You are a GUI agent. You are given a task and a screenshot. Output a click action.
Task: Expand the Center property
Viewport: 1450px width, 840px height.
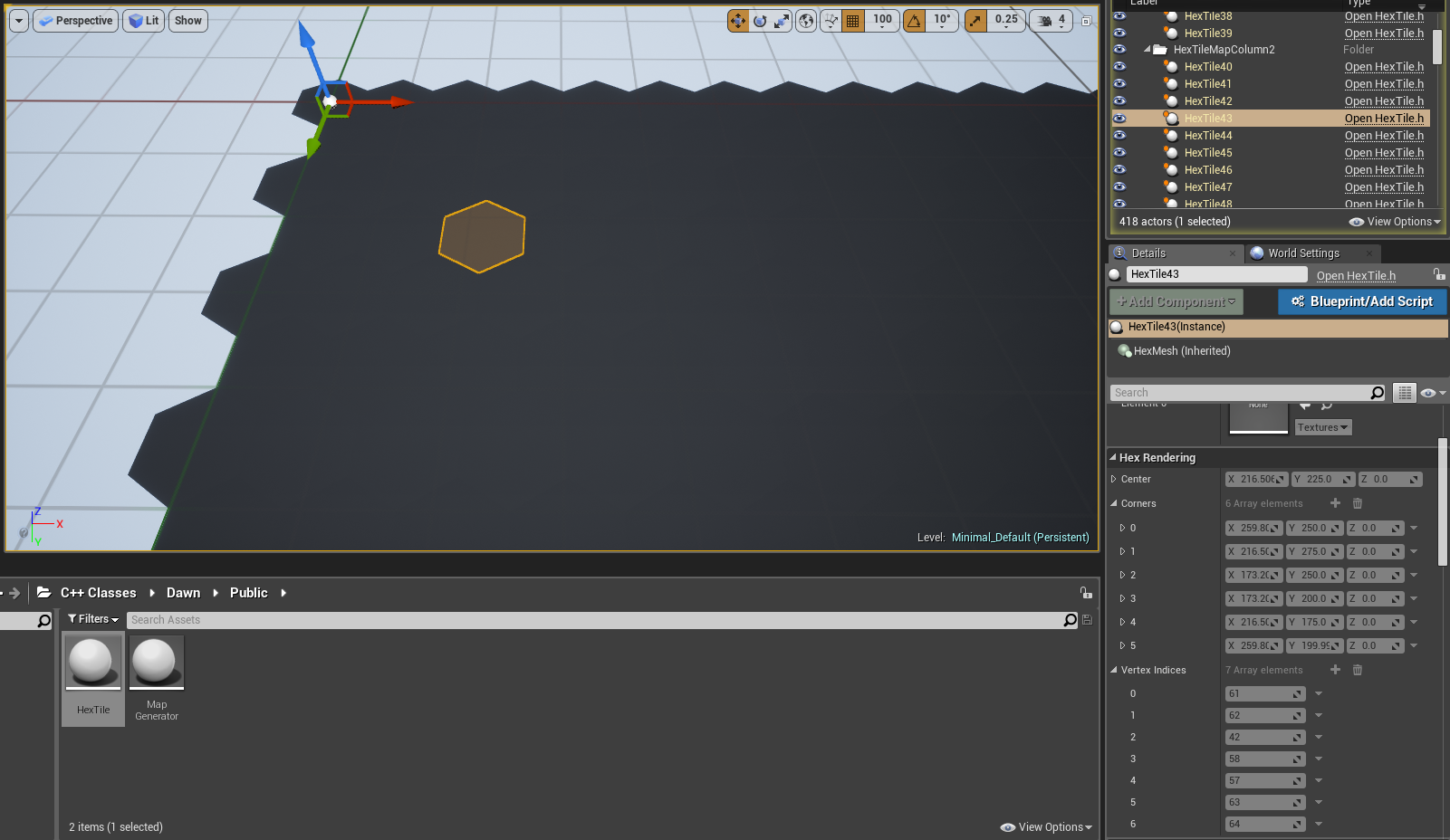[1114, 480]
